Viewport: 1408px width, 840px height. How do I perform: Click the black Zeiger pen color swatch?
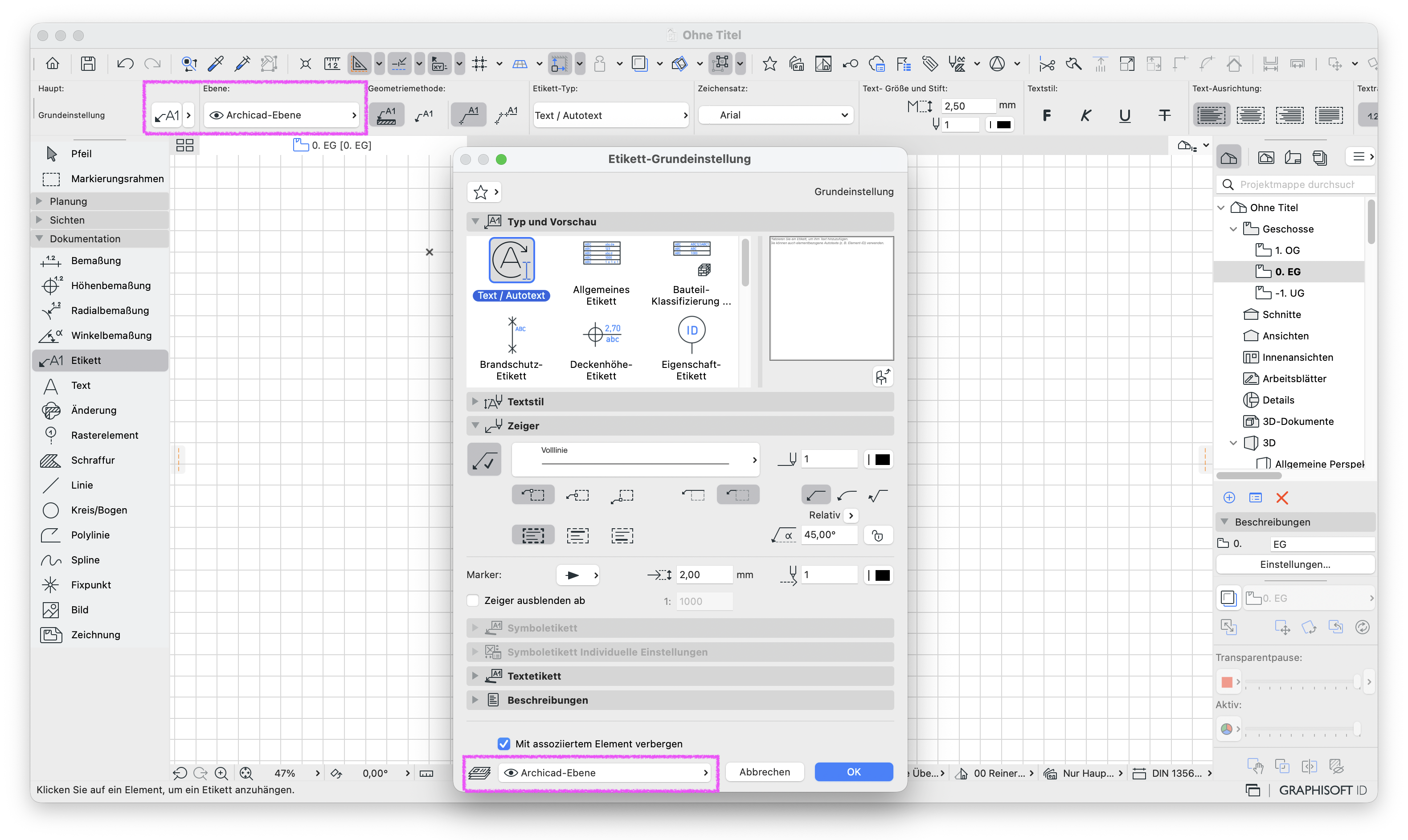click(879, 459)
